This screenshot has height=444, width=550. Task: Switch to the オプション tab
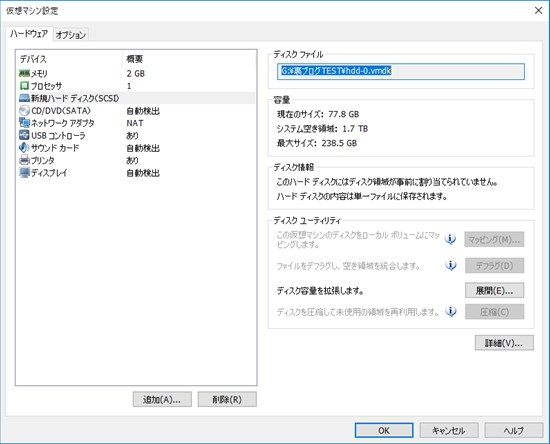71,35
